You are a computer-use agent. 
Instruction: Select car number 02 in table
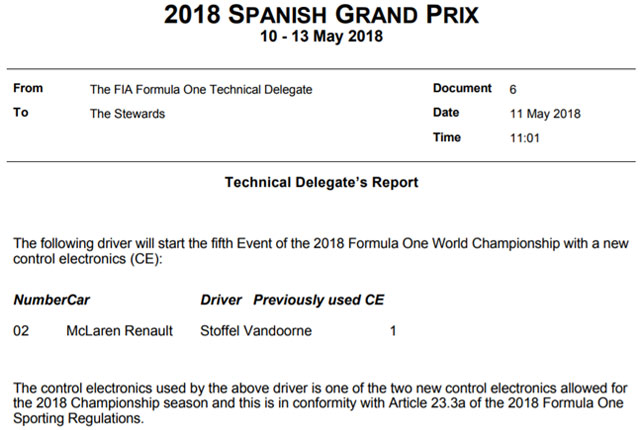click(21, 330)
